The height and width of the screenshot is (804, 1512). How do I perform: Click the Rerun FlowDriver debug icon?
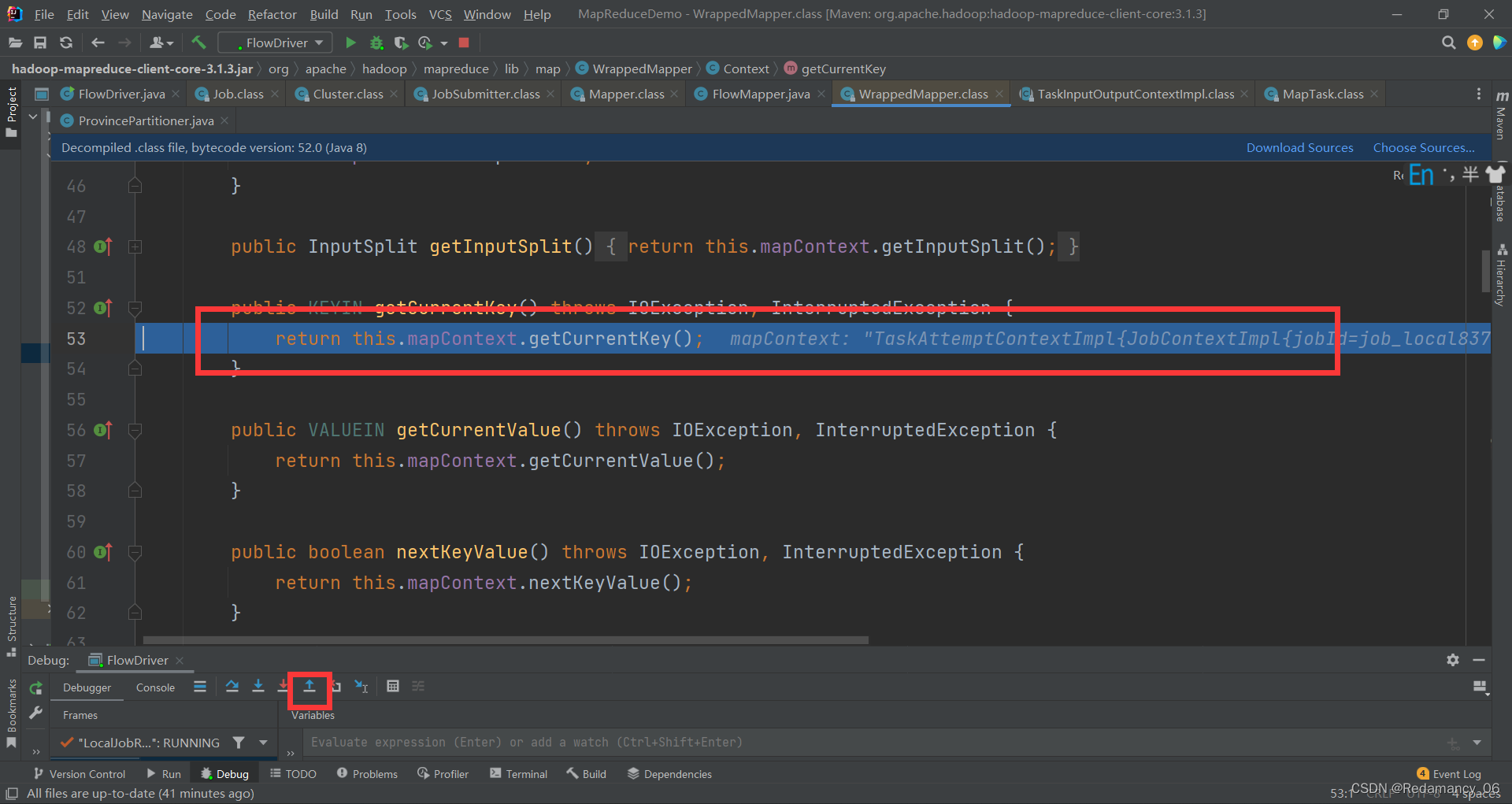click(35, 687)
